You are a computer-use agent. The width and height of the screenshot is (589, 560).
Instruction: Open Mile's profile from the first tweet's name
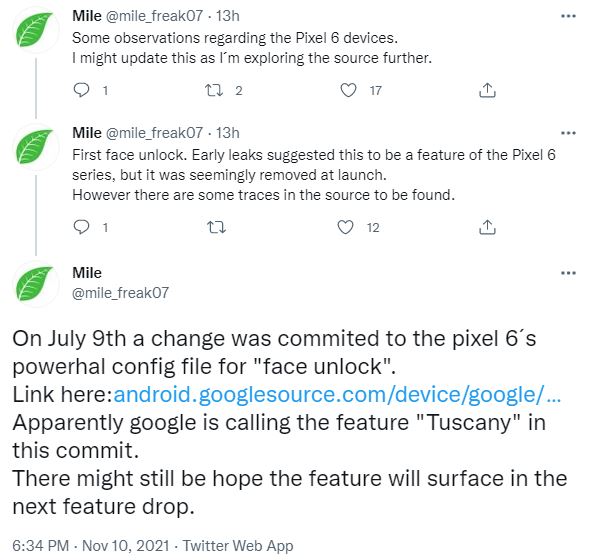pos(87,16)
